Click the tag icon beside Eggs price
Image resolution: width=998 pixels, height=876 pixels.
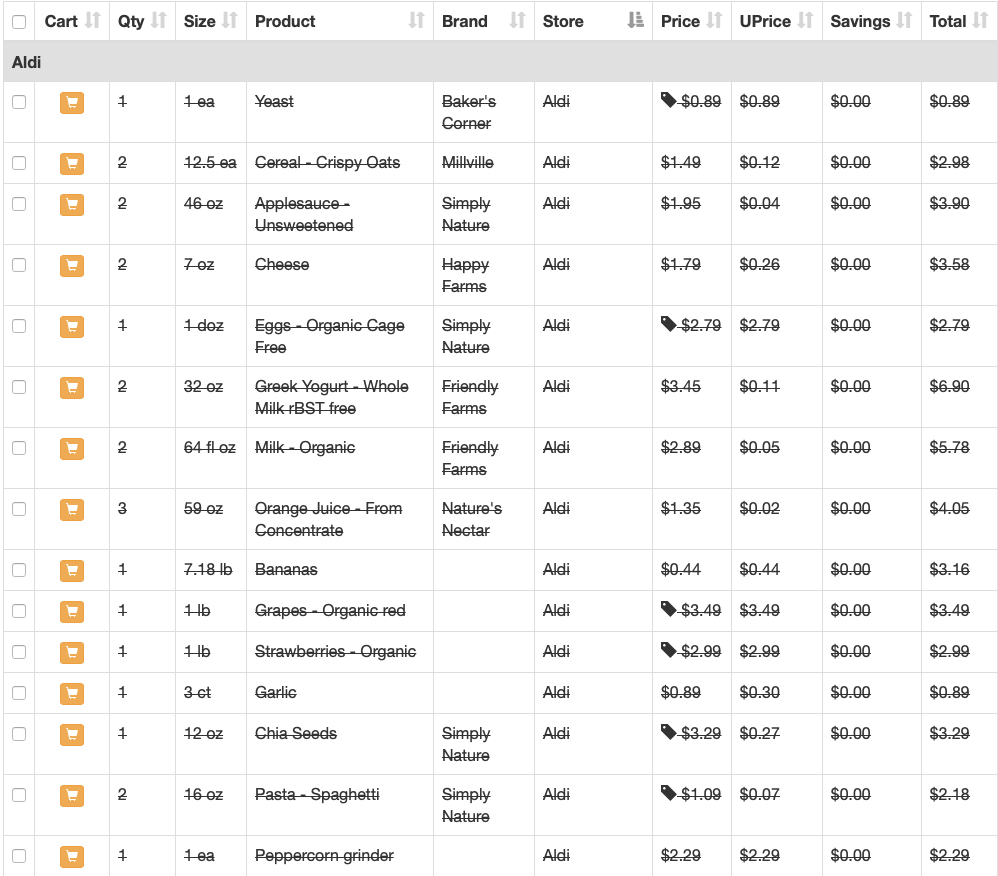pos(668,324)
